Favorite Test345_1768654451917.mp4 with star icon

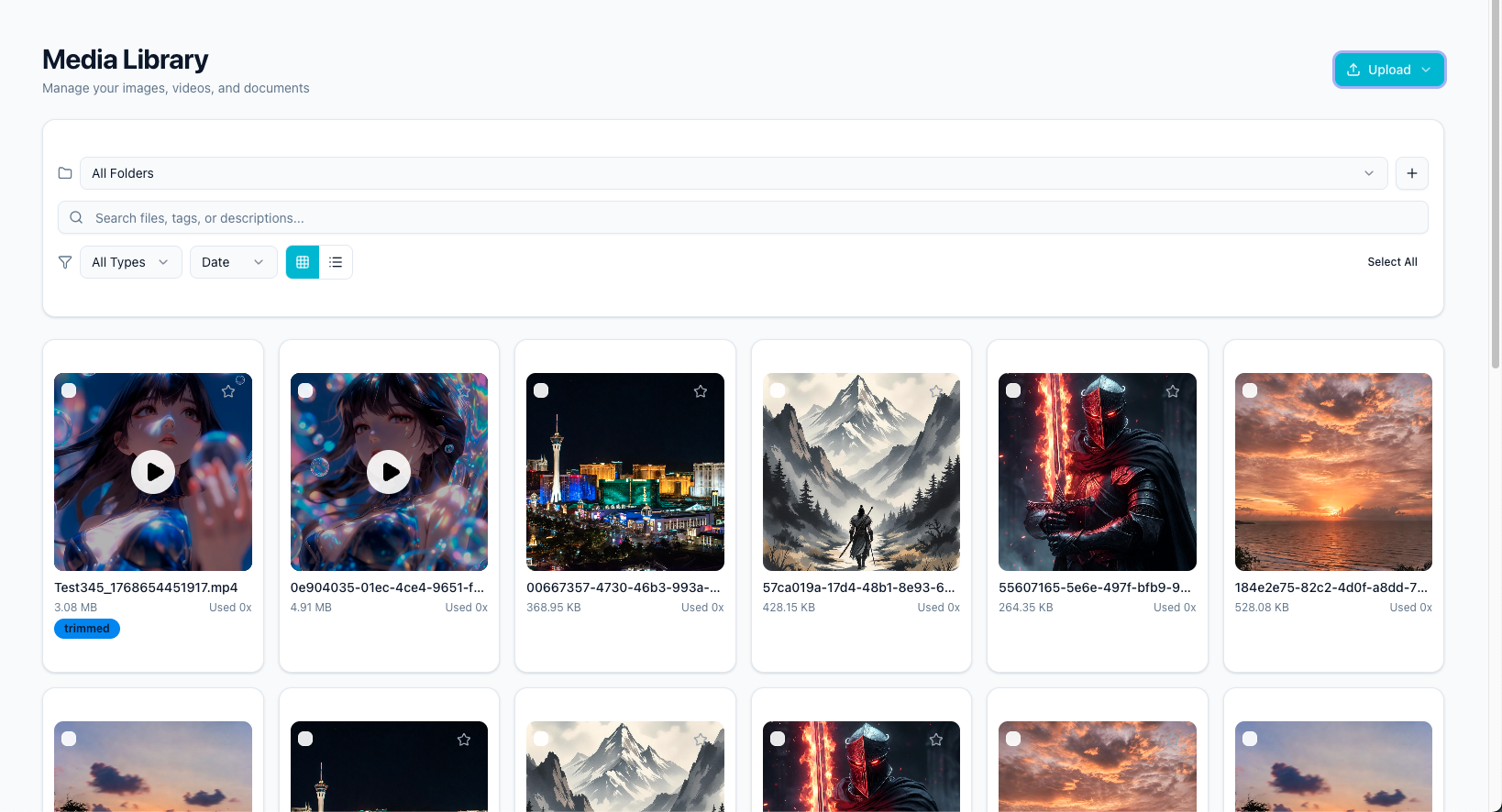(x=228, y=391)
